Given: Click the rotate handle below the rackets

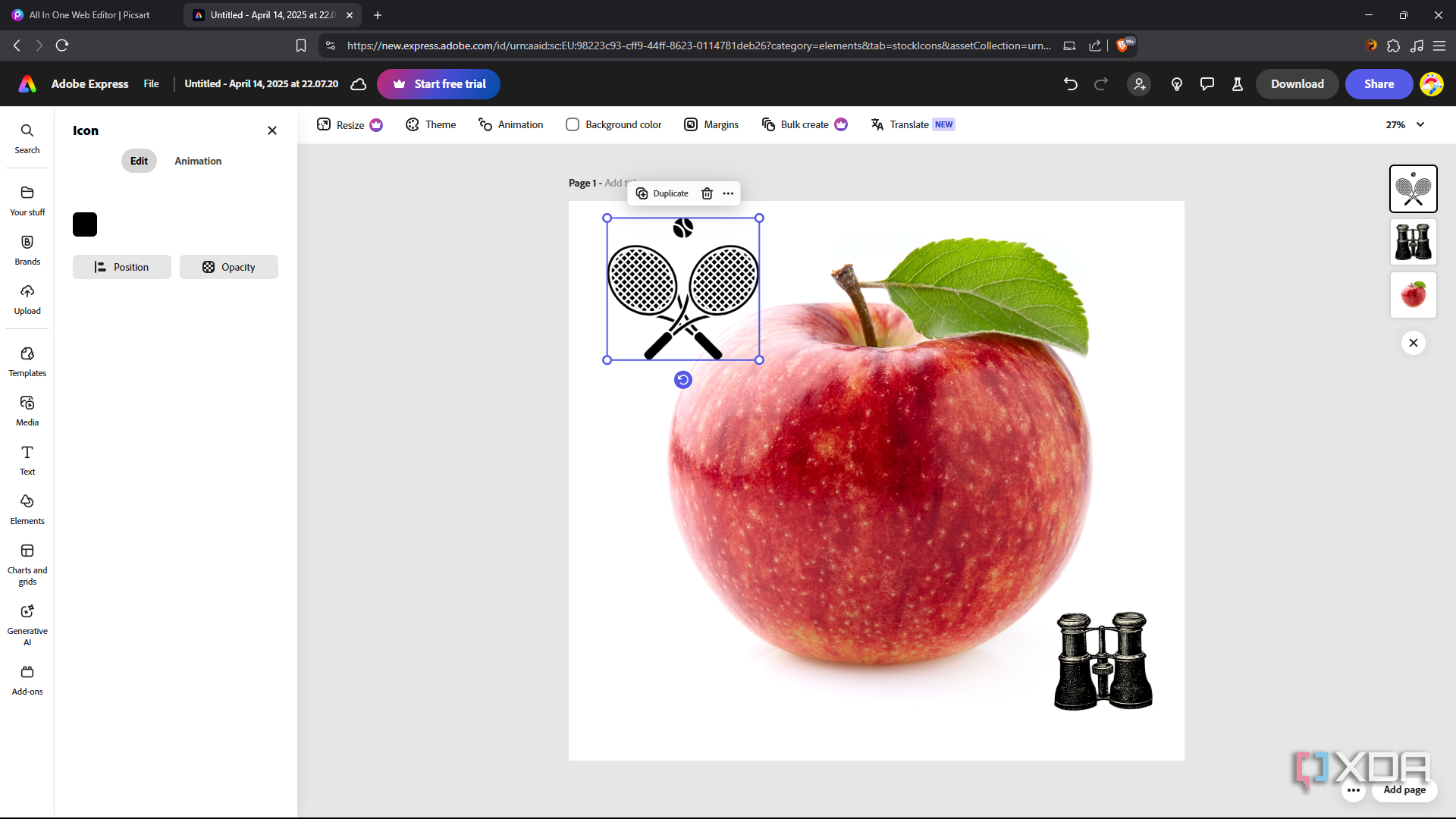Looking at the screenshot, I should (683, 380).
